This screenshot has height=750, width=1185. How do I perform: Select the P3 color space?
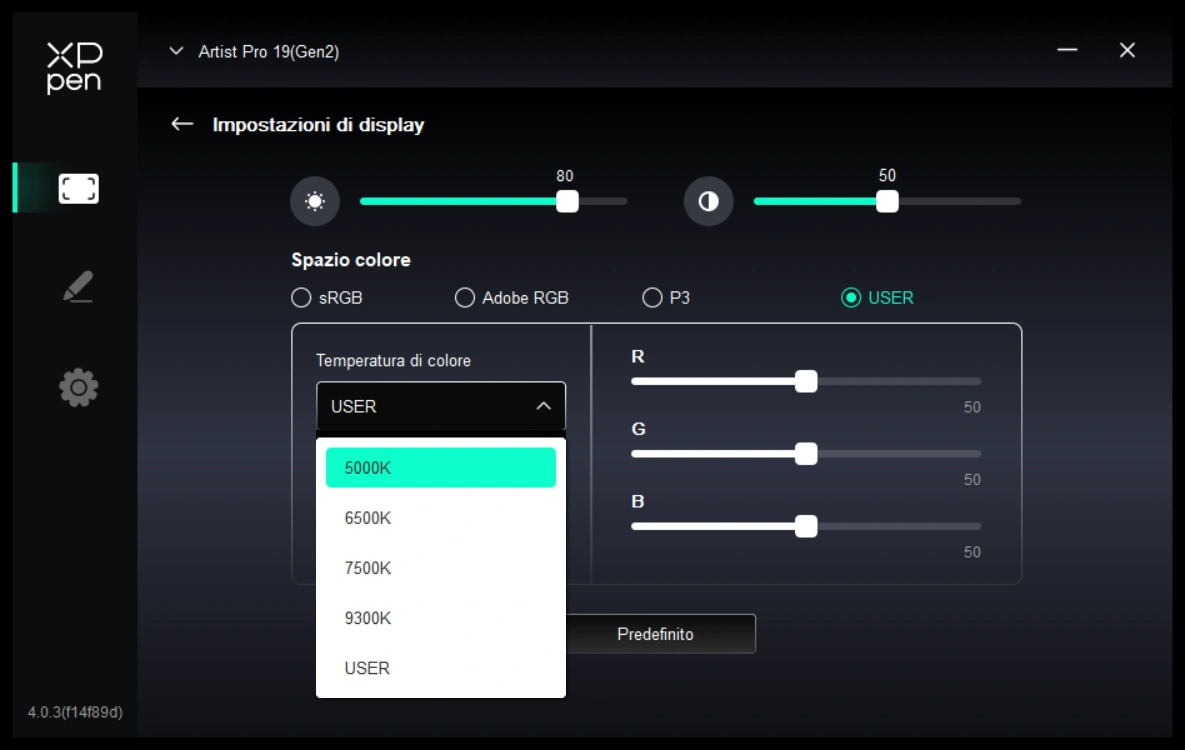tap(652, 298)
